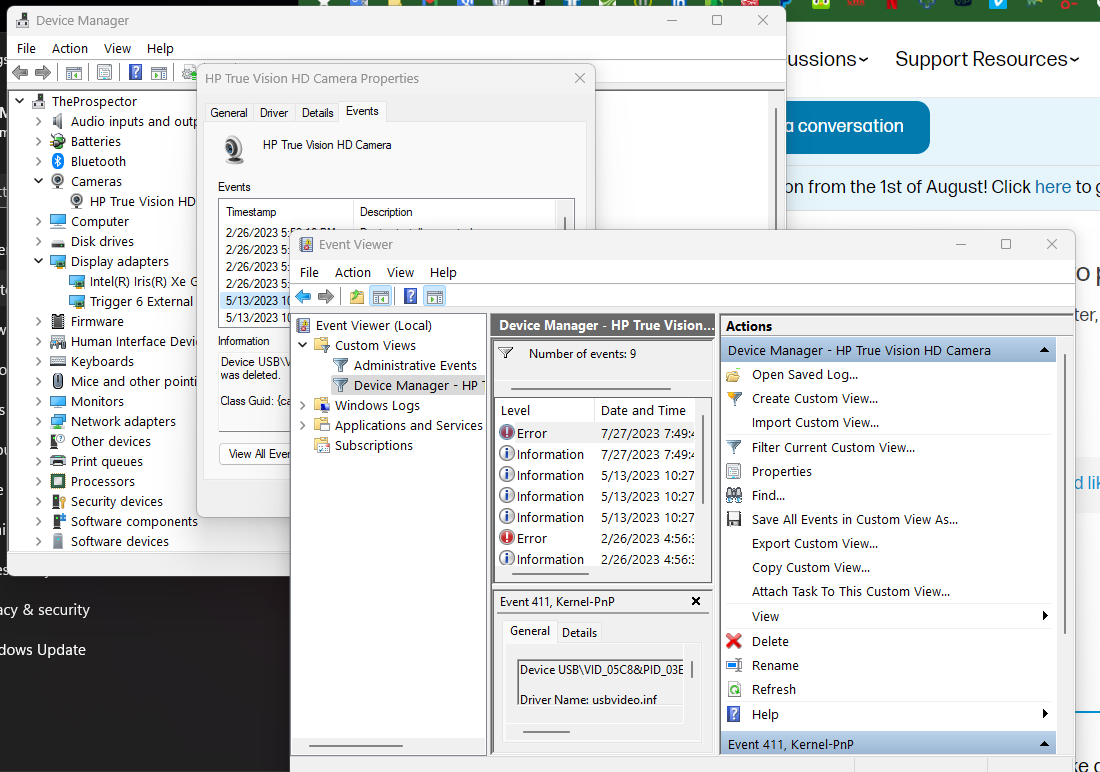The image size is (1100, 772).
Task: Click the Save All Events floppy disk icon
Action: (x=734, y=519)
